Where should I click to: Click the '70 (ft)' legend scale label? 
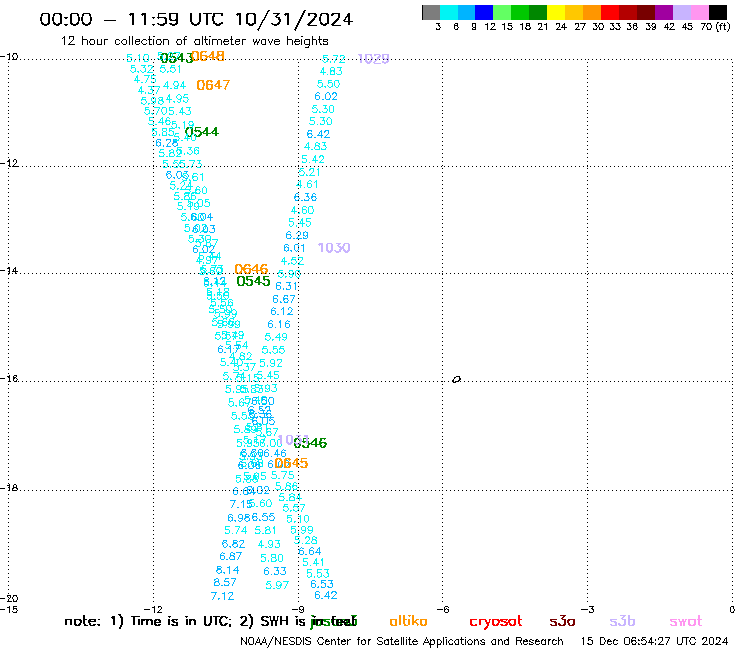[715, 27]
